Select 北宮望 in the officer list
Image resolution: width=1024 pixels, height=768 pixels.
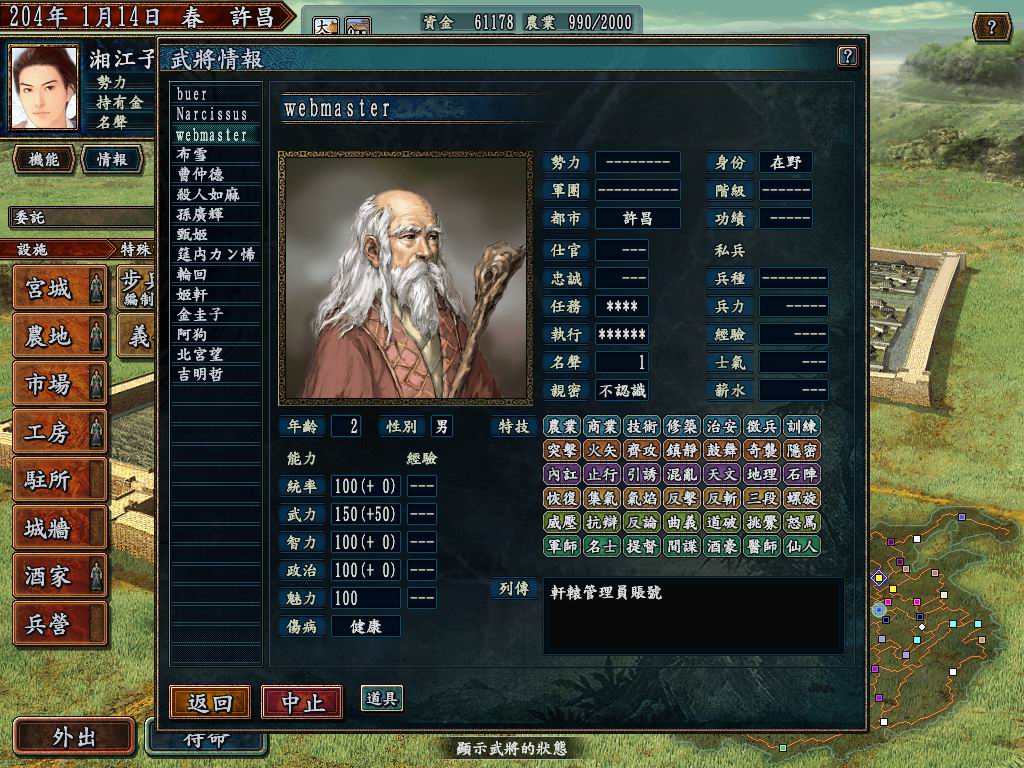click(x=216, y=355)
